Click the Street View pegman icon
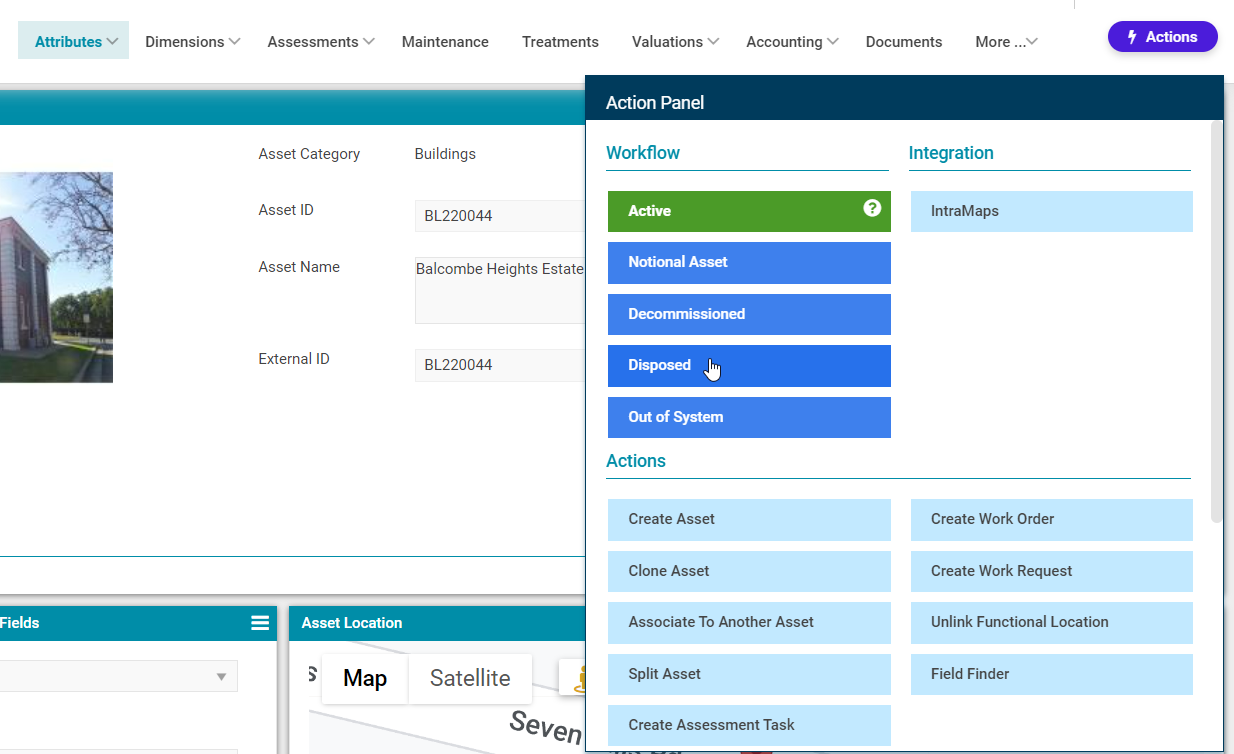Screen dimensions: 1234x754 tap(576, 679)
